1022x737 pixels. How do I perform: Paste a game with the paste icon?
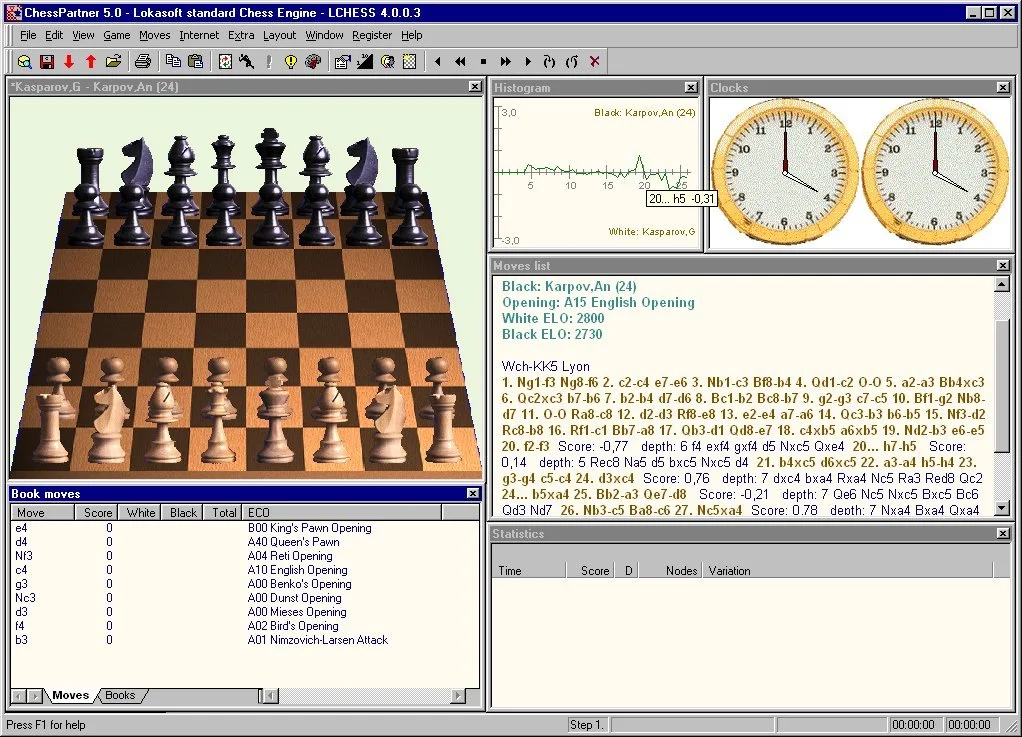pos(194,61)
